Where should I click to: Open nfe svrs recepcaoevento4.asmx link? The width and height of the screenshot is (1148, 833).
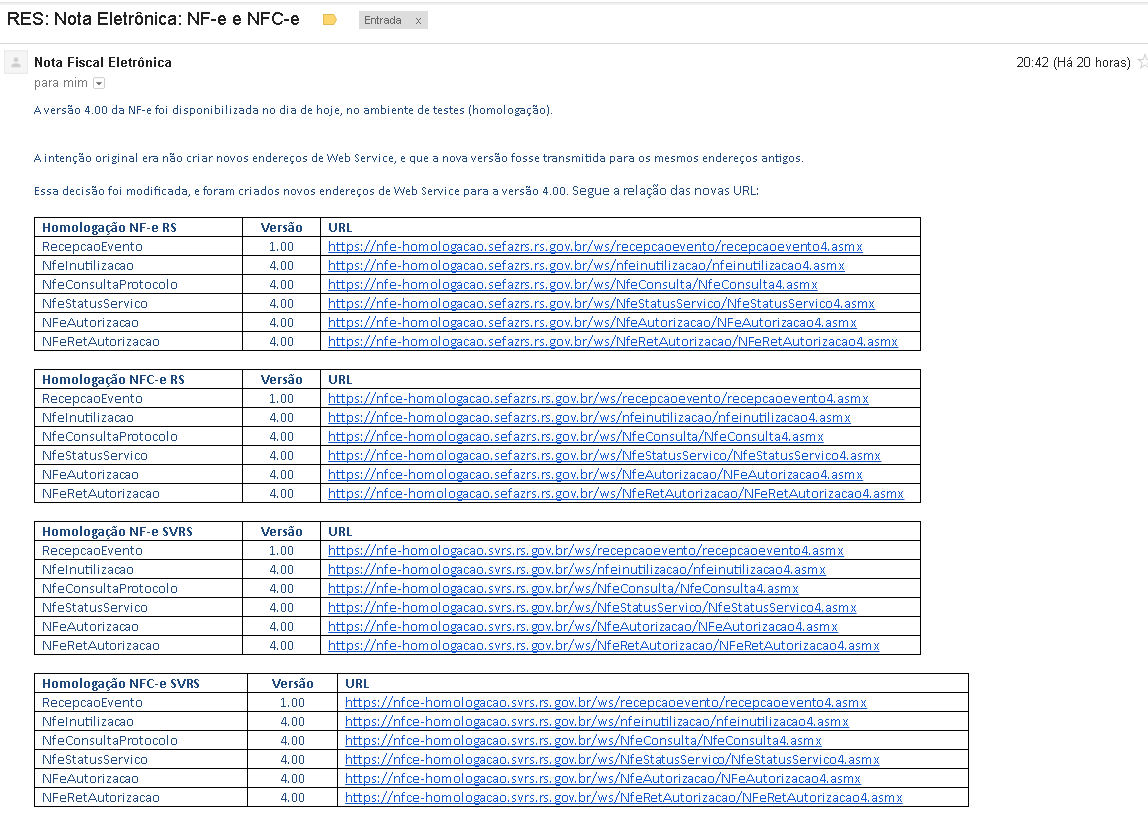click(x=586, y=551)
